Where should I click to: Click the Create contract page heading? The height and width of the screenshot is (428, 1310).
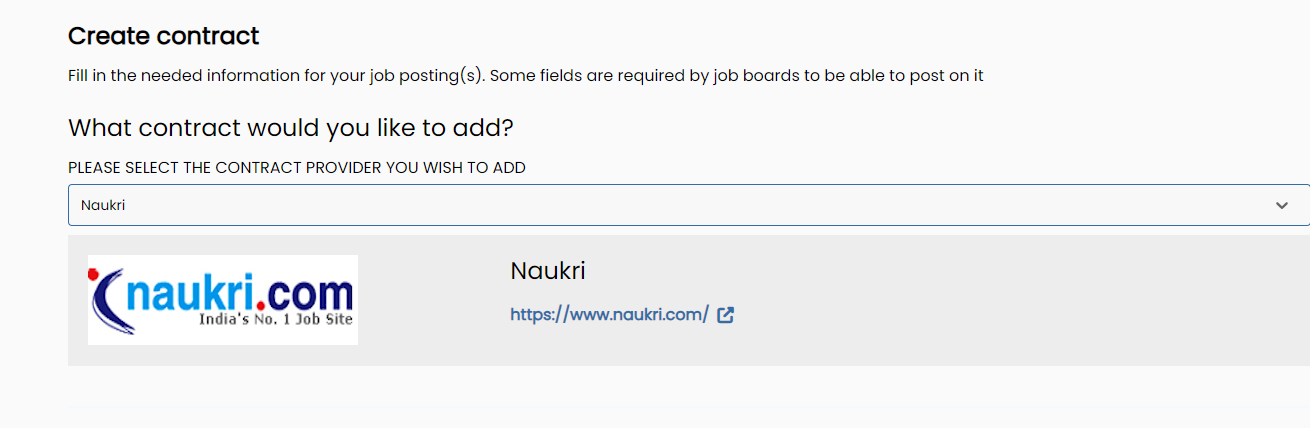(164, 36)
